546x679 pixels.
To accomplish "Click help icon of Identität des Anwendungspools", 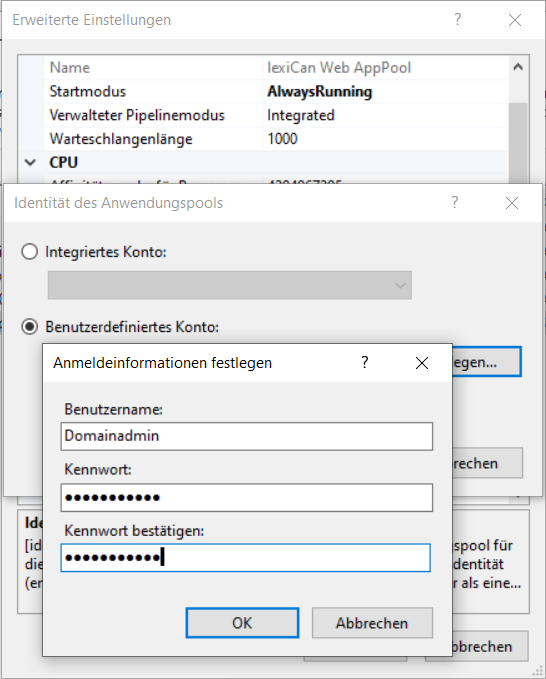I will point(454,203).
